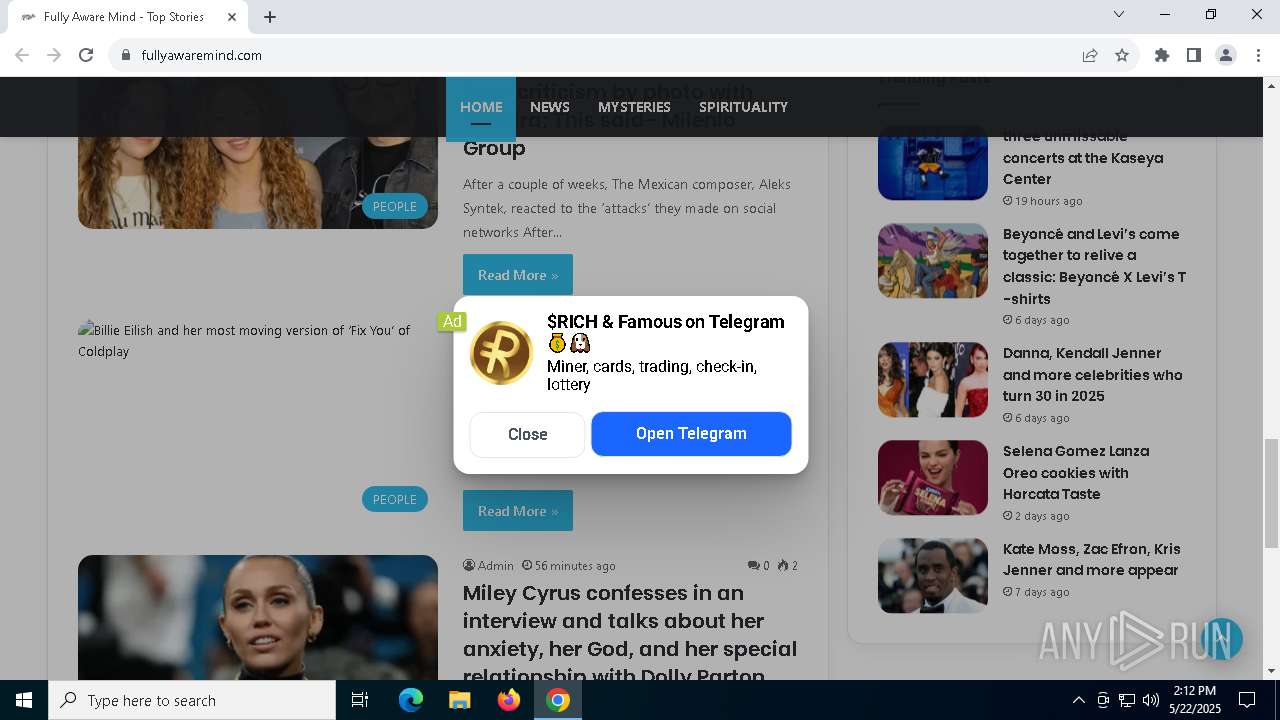1280x720 pixels.
Task: Expand the hidden tray icons chevron
Action: click(x=1078, y=700)
